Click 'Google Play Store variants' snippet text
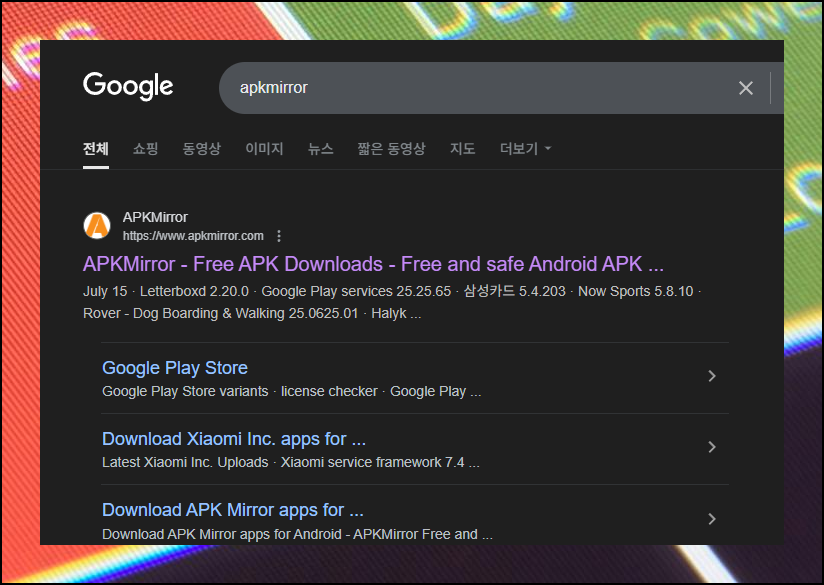The image size is (824, 585). (185, 392)
